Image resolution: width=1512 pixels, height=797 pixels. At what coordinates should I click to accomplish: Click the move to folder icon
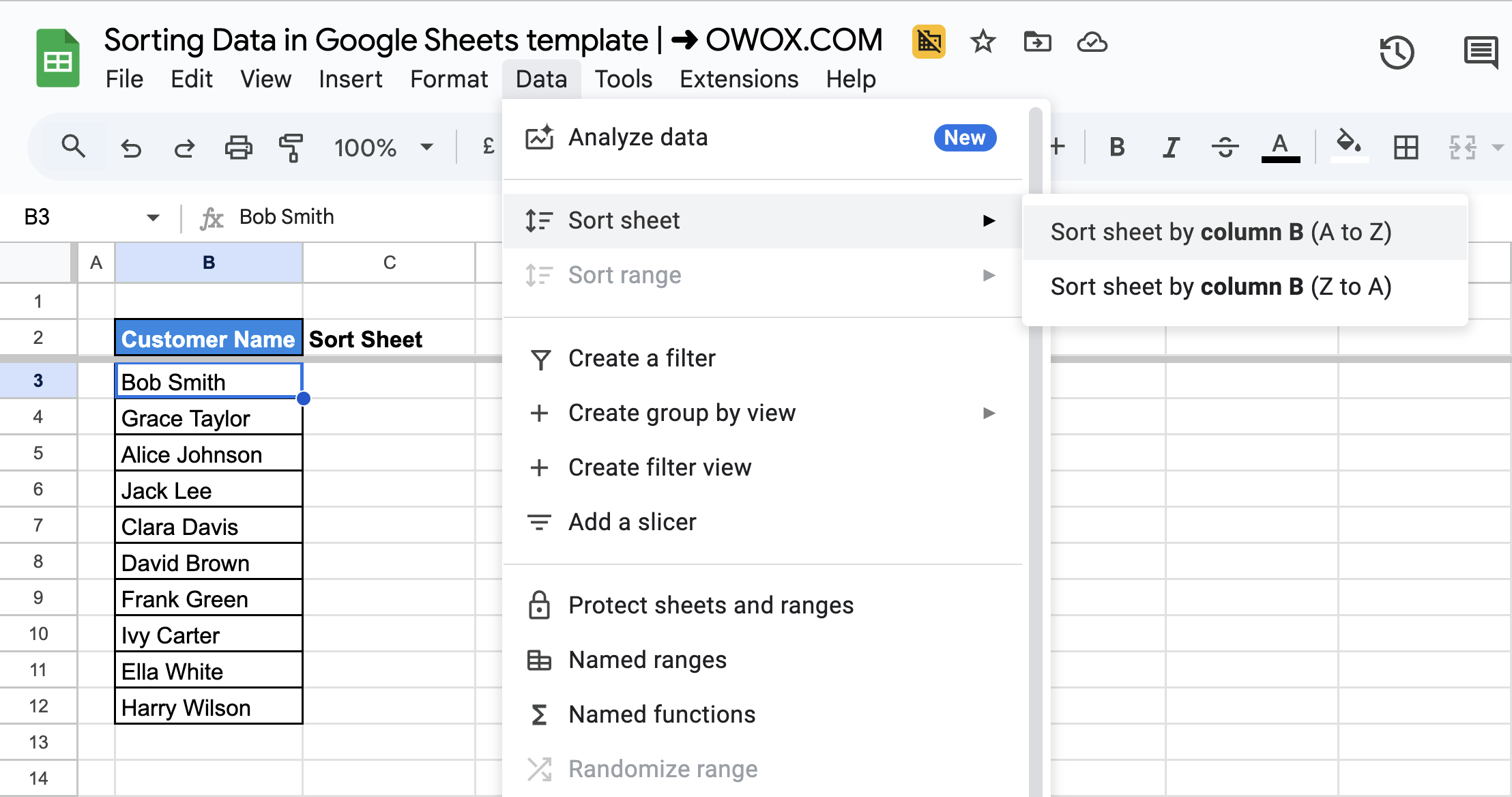(x=1037, y=42)
